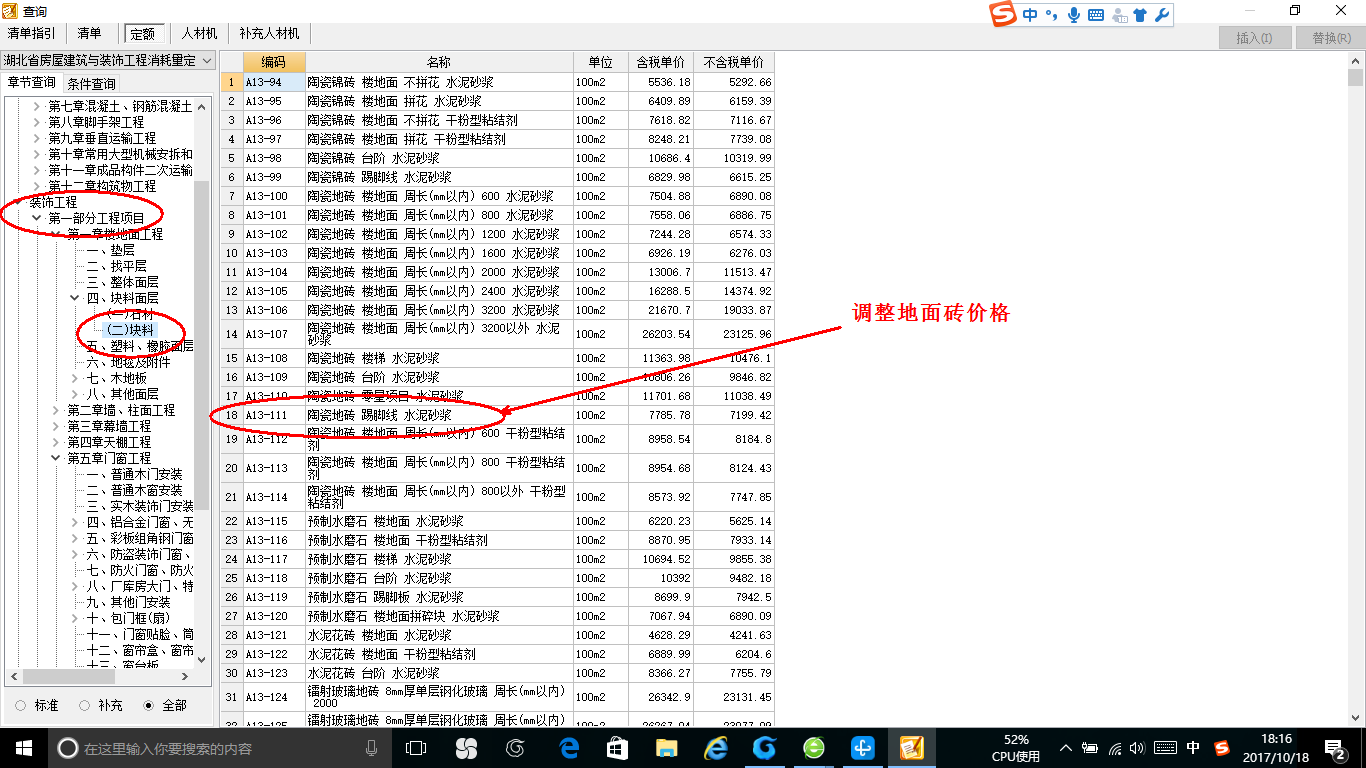Viewport: 1366px width, 768px height.
Task: Open File Explorer on taskbar
Action: 666,748
